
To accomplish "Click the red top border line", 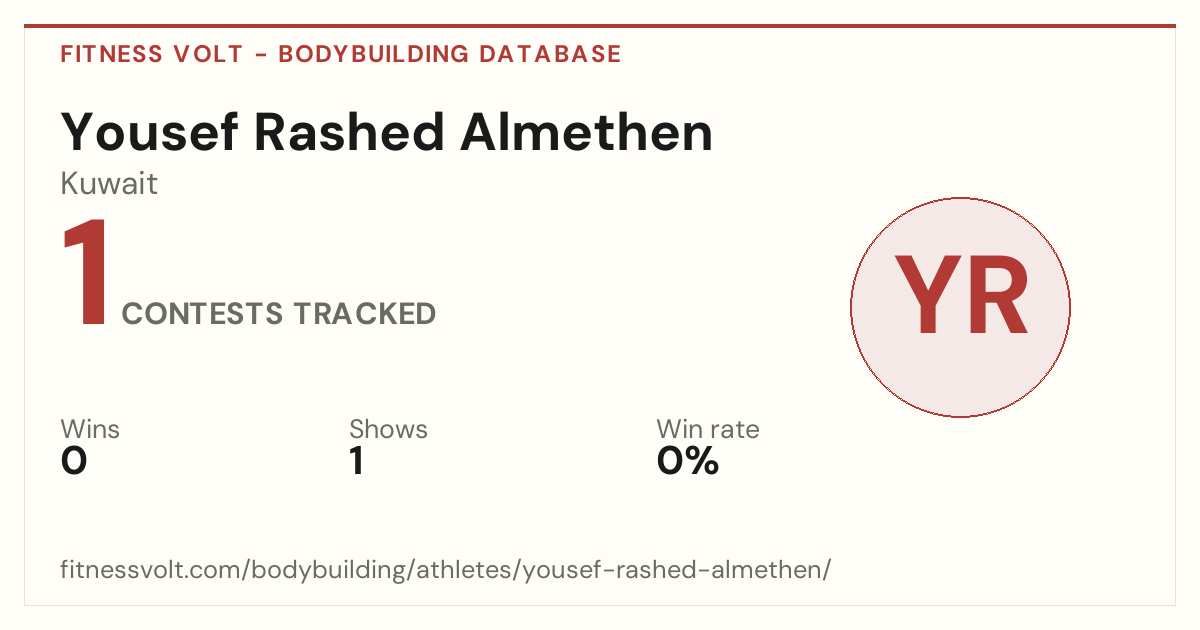I will pyautogui.click(x=600, y=26).
